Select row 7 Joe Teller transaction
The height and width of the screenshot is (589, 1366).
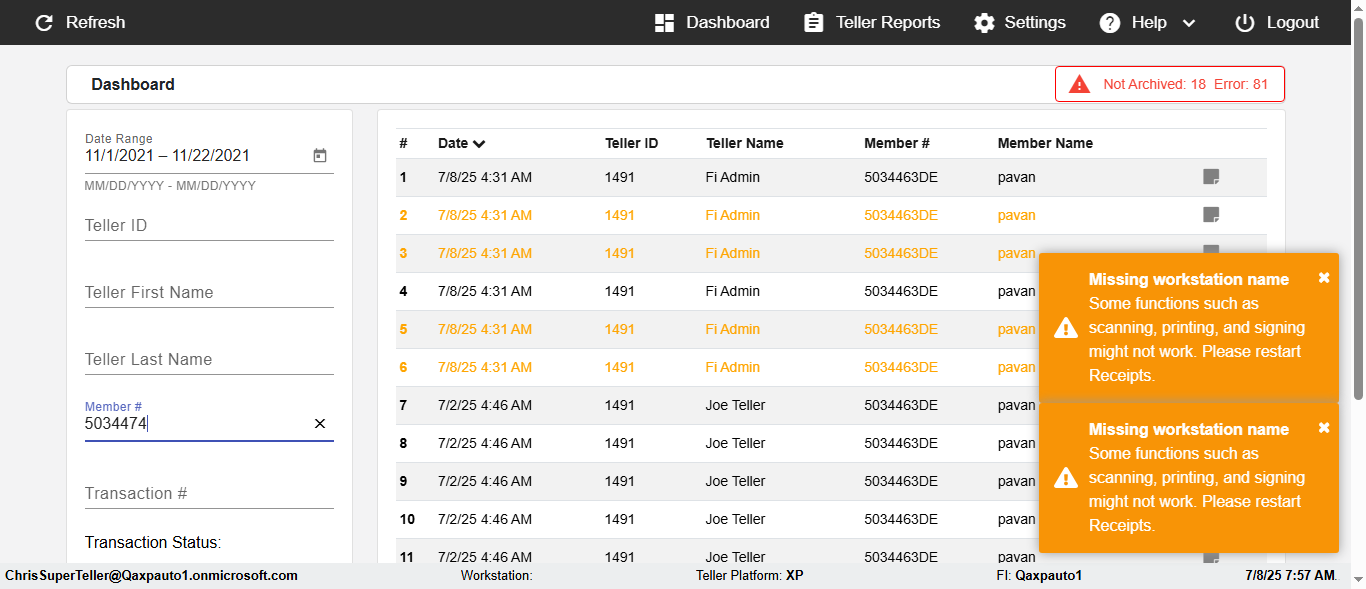[x=735, y=405]
